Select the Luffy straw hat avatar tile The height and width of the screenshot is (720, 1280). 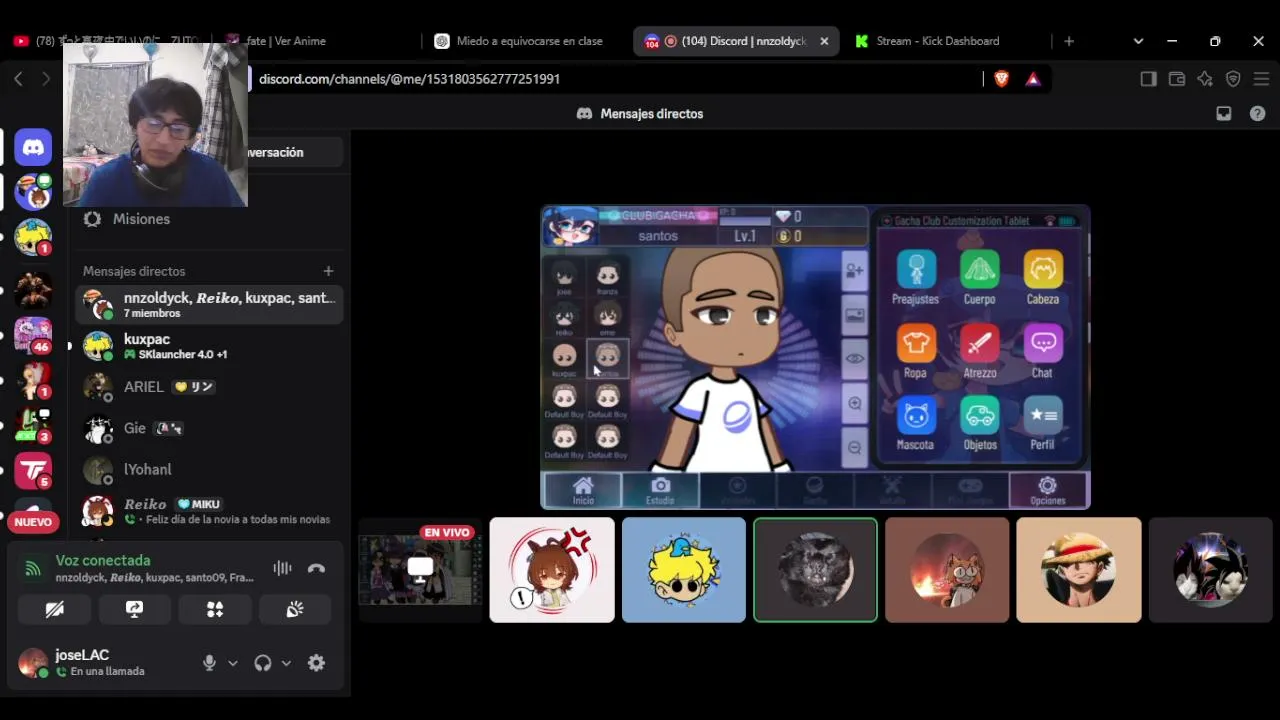click(1079, 570)
